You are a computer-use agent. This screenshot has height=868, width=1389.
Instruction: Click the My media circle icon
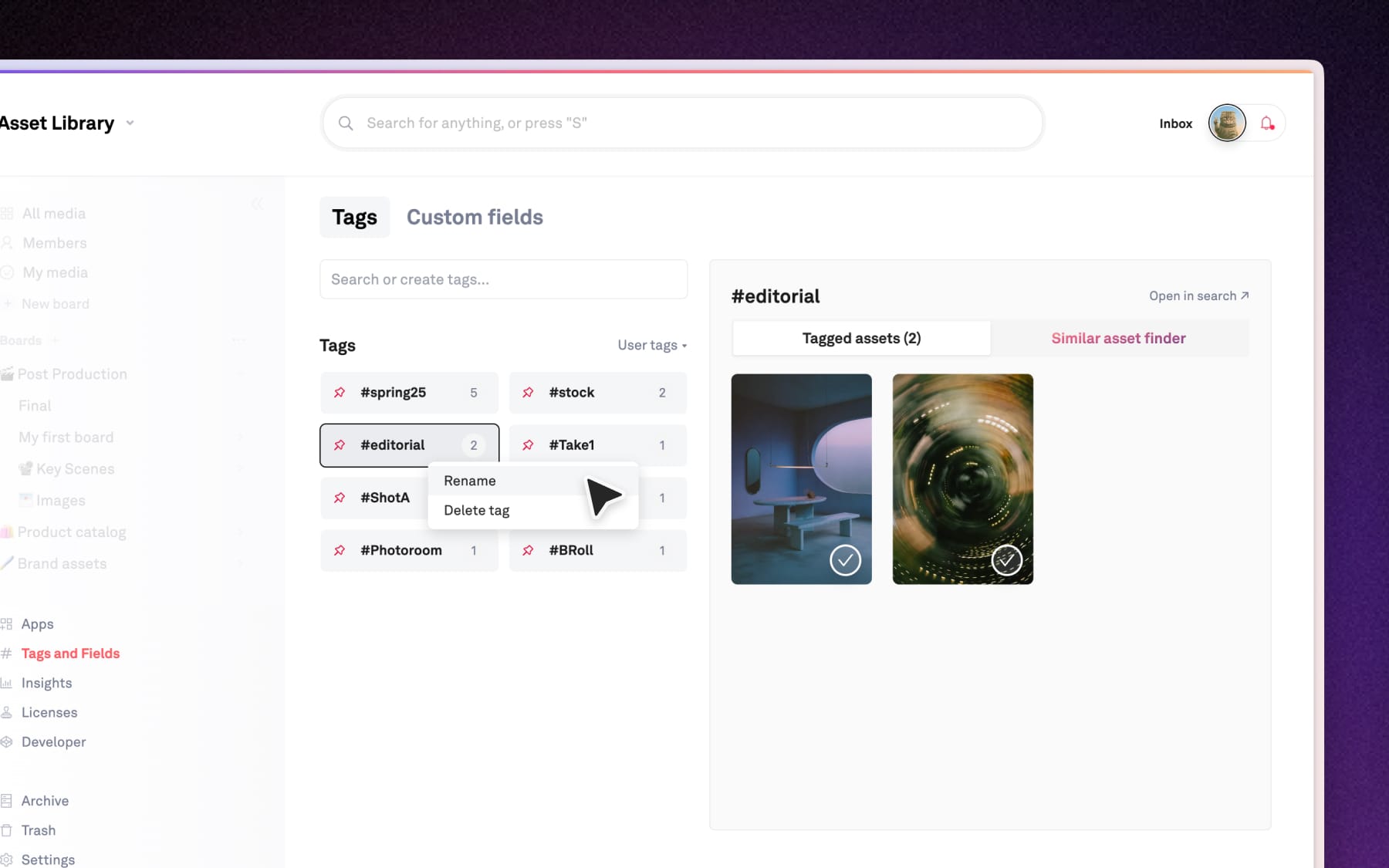(x=7, y=272)
